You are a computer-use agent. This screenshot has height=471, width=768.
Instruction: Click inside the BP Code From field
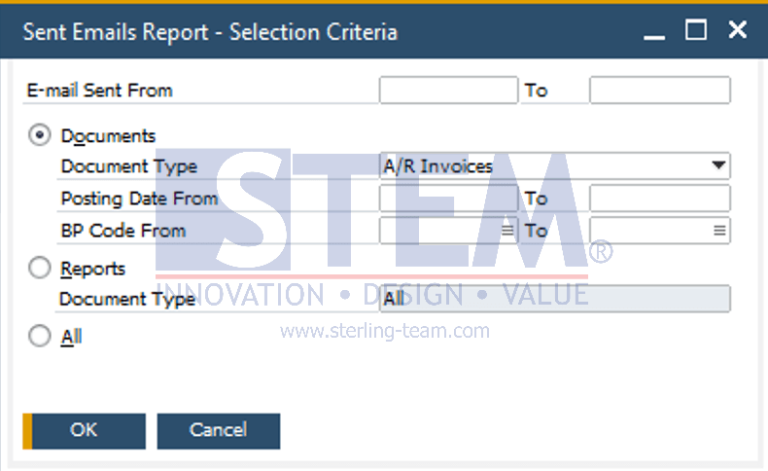pyautogui.click(x=438, y=231)
